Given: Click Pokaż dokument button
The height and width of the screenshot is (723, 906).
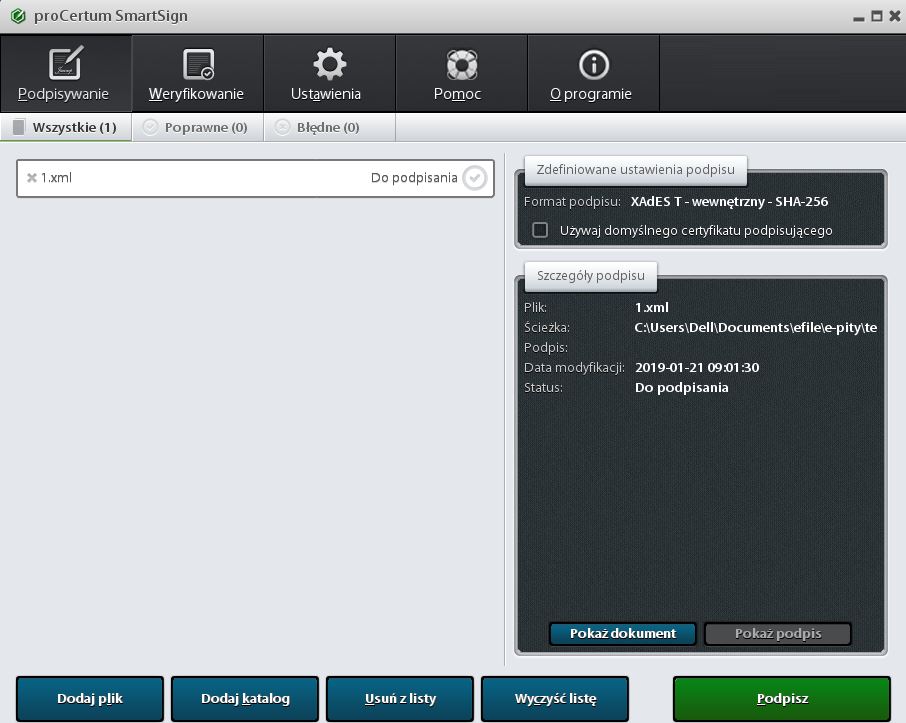Looking at the screenshot, I should coord(622,633).
